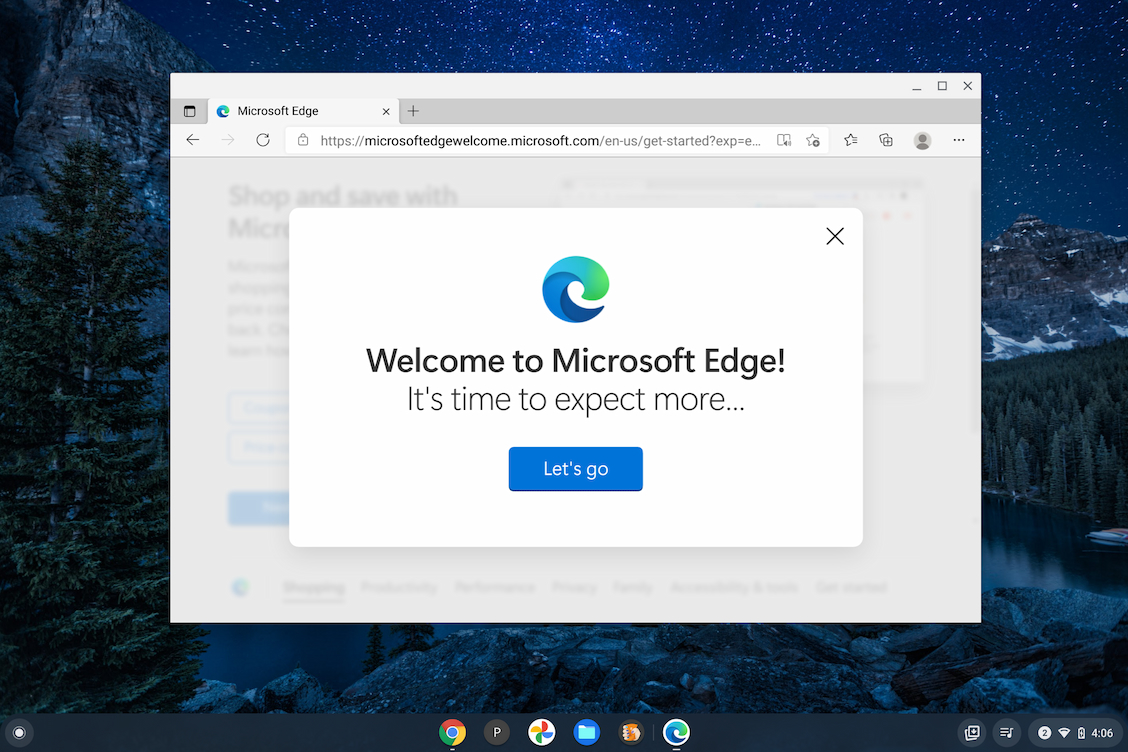Screen dimensions: 1128x752
Task: Select the address bar URL field
Action: [x=540, y=141]
